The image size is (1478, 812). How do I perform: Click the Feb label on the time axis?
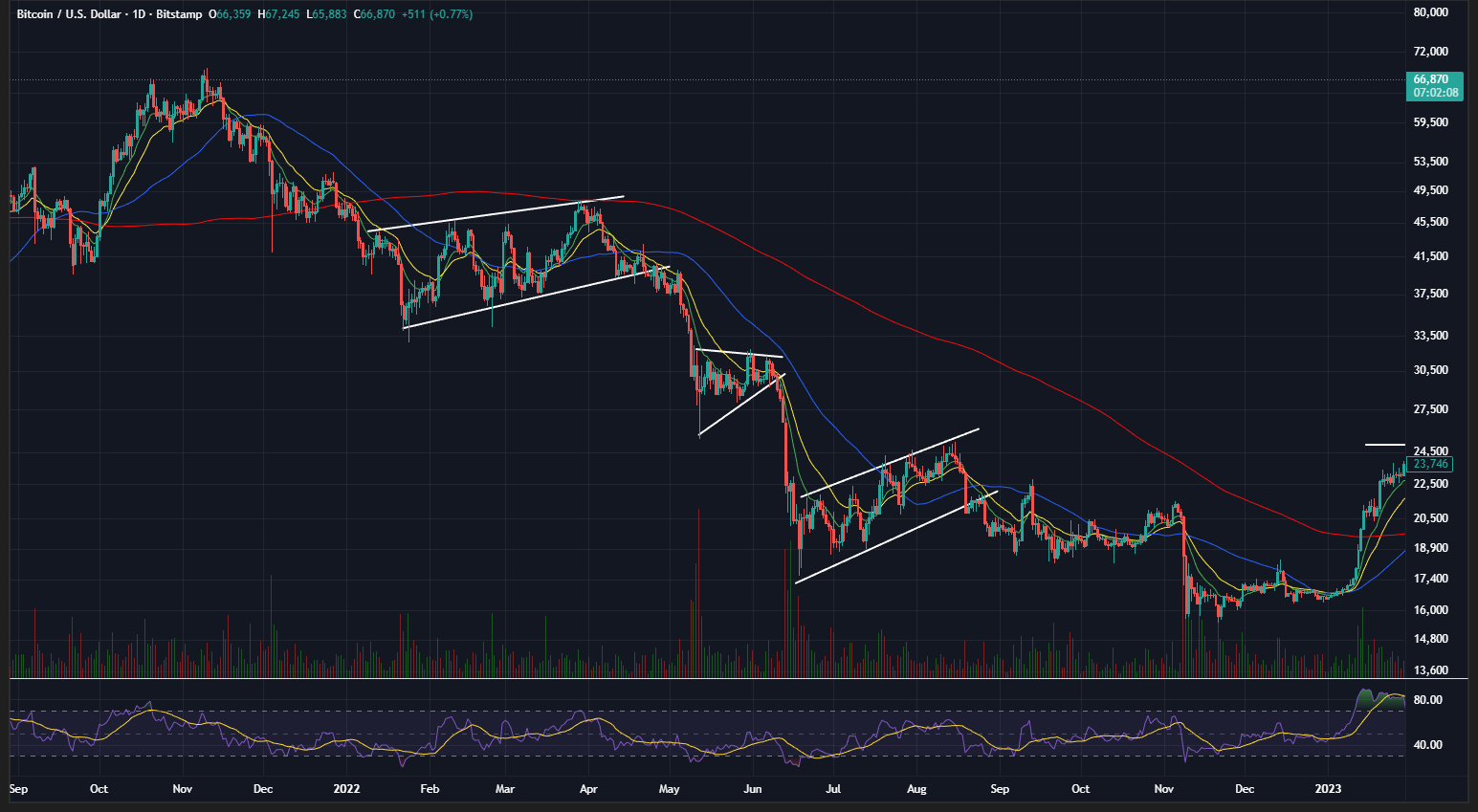[430, 789]
